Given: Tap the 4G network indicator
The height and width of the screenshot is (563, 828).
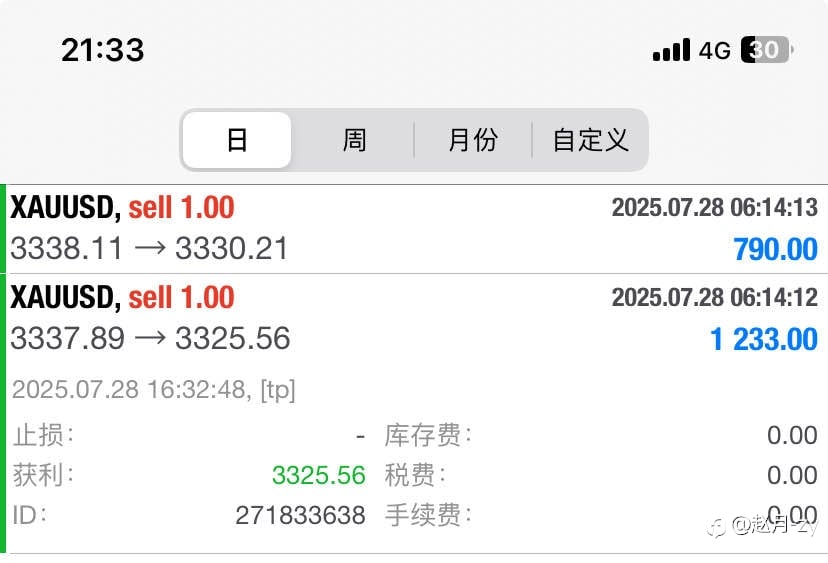Looking at the screenshot, I should [x=715, y=51].
